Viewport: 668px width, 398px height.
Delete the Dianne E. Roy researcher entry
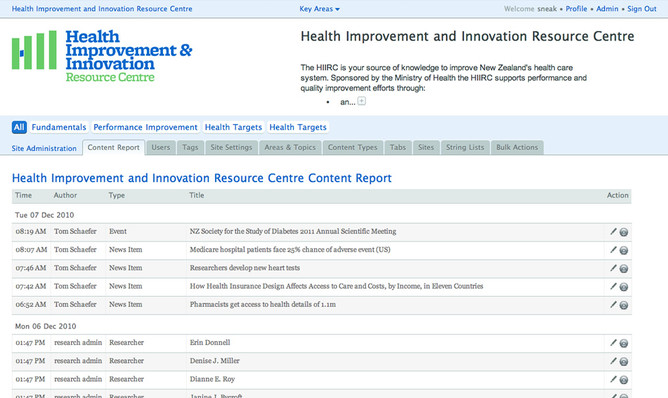[x=624, y=380]
